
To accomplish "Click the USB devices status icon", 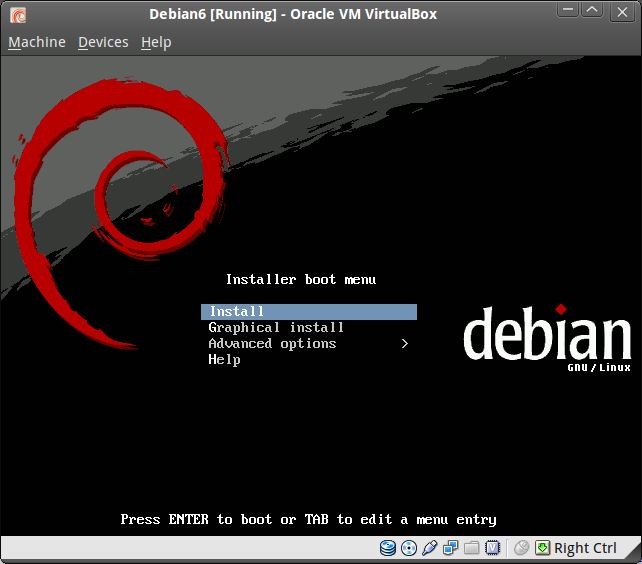I will point(430,548).
